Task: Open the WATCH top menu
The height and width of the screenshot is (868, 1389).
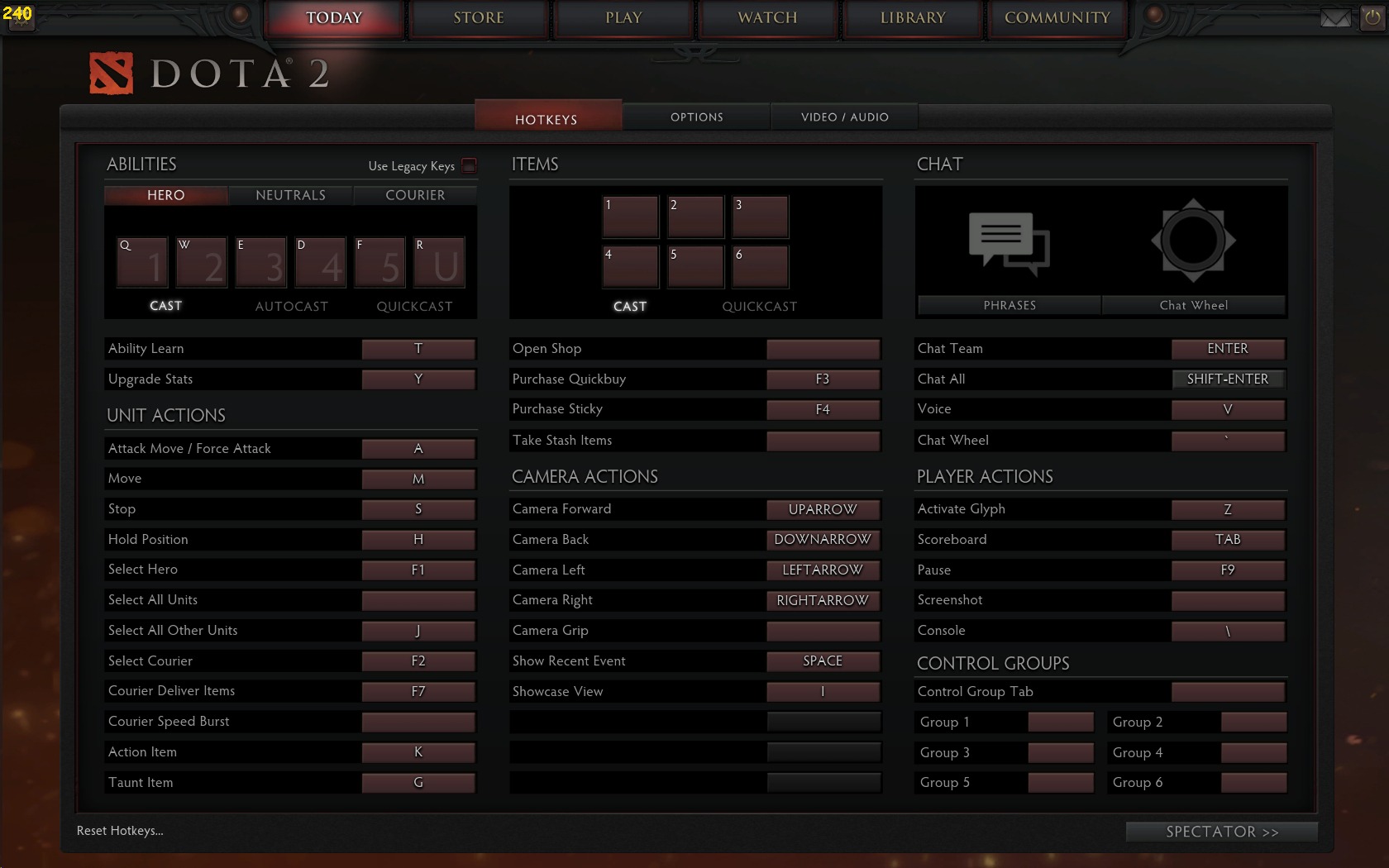Action: point(768,18)
